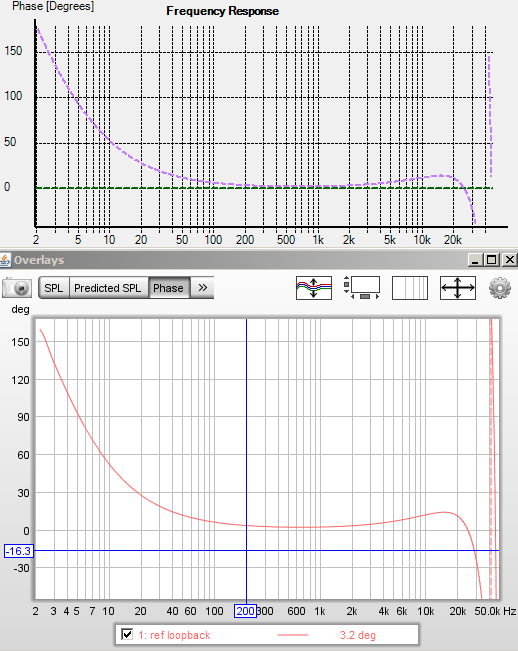Maximize the Overlays window
518x651 pixels.
[x=492, y=260]
